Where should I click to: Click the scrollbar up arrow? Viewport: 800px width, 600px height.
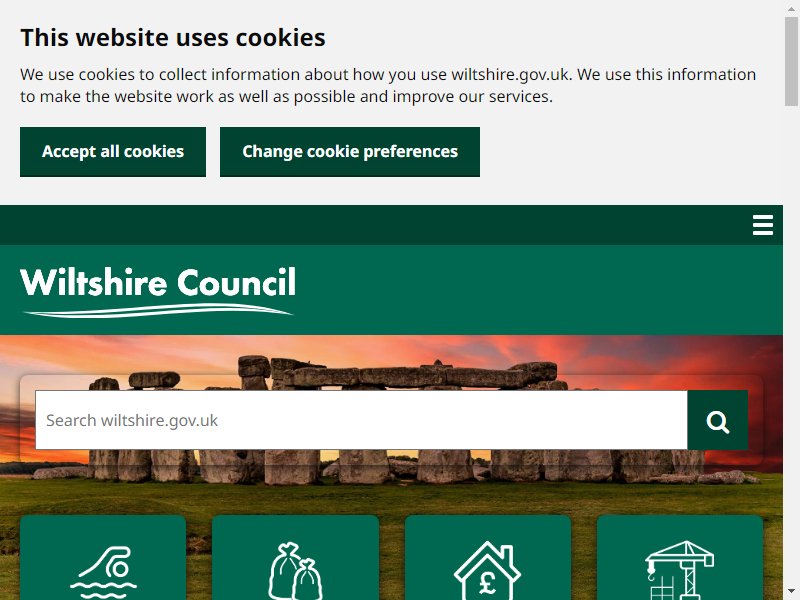(791, 8)
